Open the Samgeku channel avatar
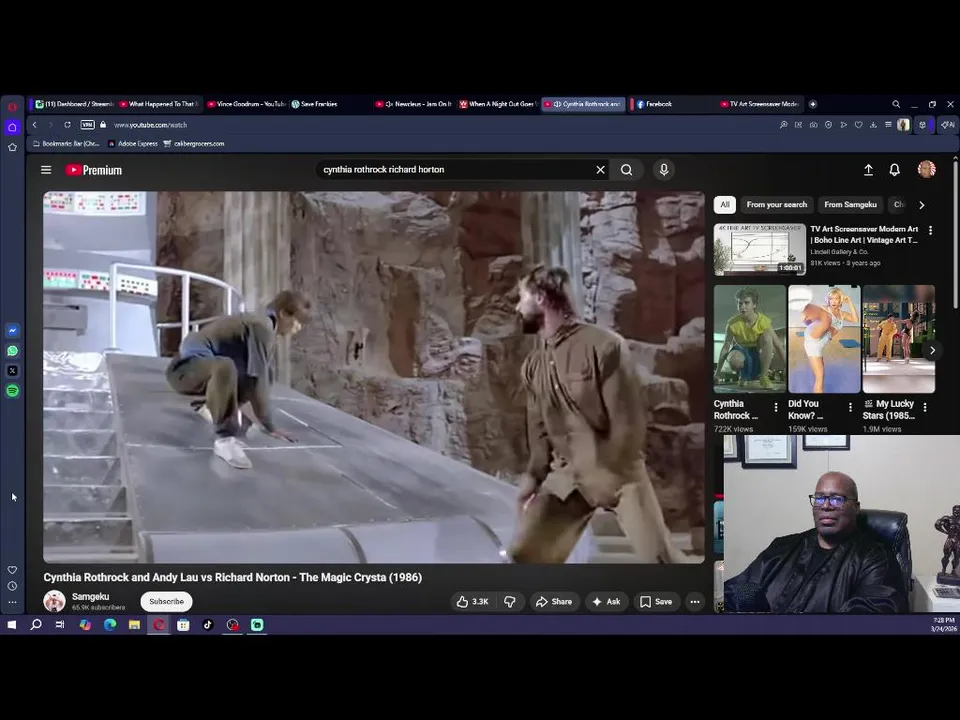960x720 pixels. 54,601
